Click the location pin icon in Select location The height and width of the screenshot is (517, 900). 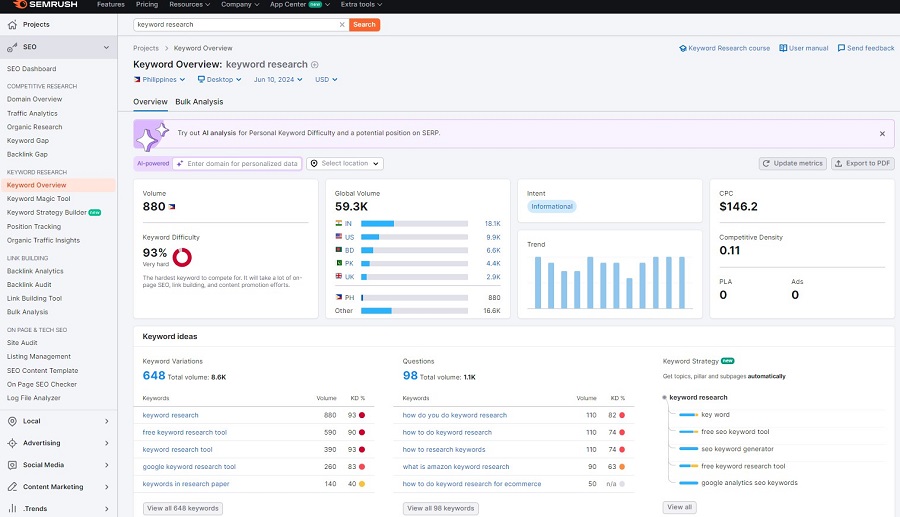[314, 164]
